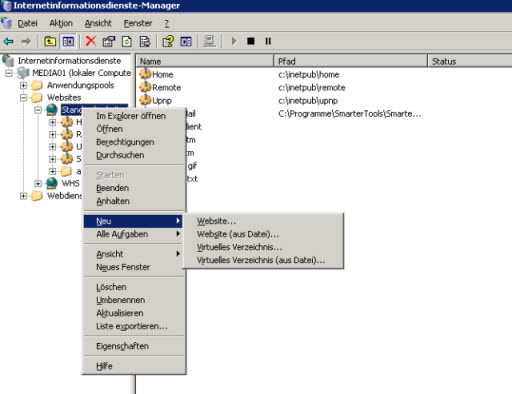512x394 pixels.
Task: Expand the WHS website node
Action: (38, 183)
